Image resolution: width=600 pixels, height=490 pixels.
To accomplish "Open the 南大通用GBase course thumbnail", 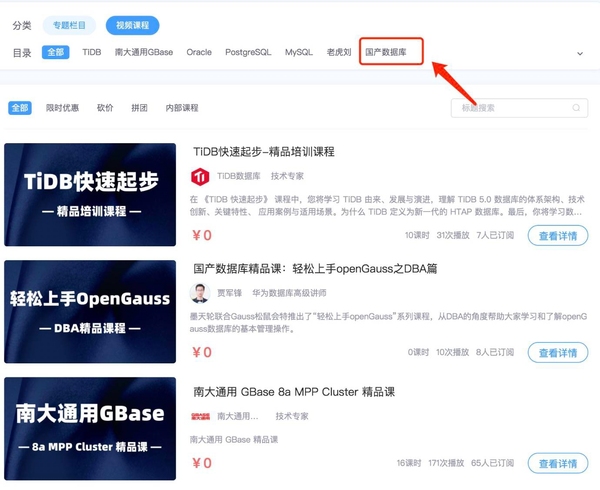I will pyautogui.click(x=90, y=429).
